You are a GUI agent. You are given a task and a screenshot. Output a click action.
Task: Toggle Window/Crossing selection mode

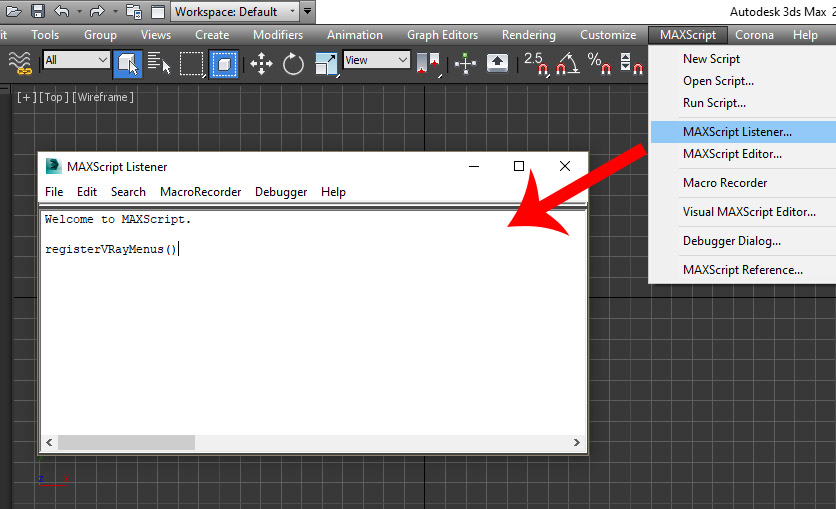click(x=224, y=64)
